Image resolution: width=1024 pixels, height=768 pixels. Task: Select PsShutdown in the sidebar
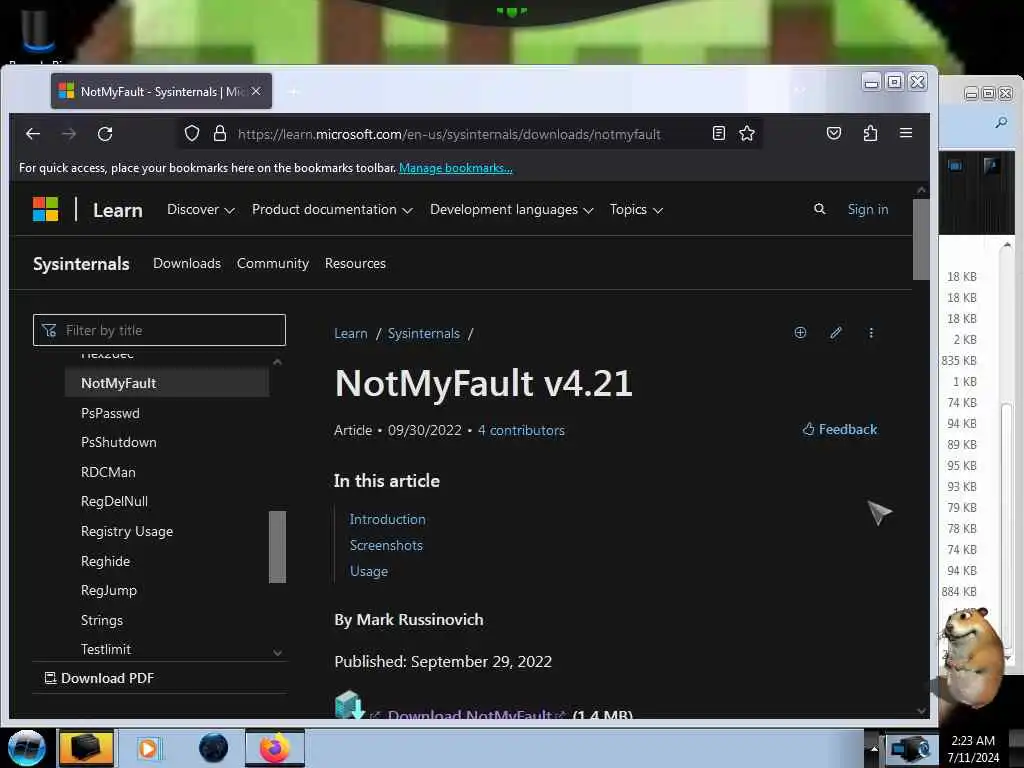(119, 442)
